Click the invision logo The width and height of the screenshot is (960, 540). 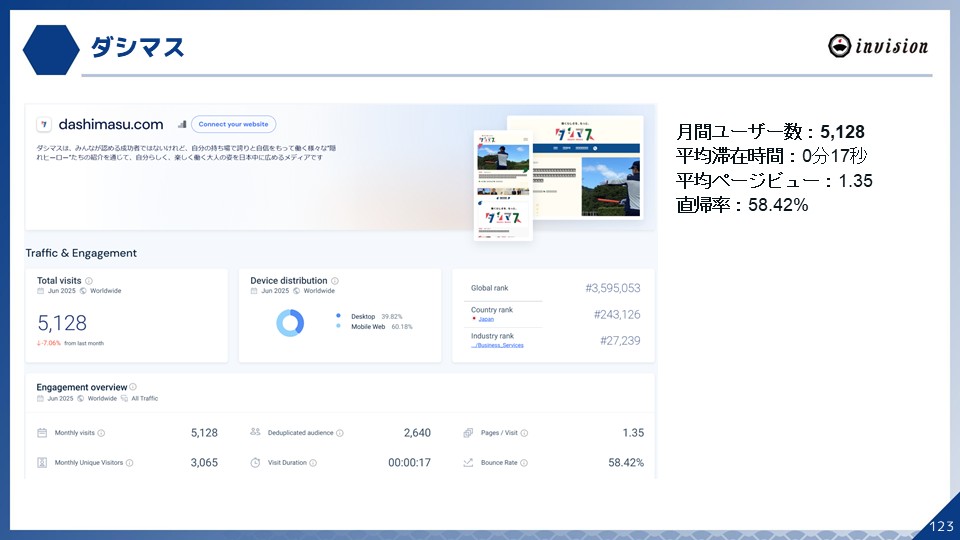click(x=878, y=46)
